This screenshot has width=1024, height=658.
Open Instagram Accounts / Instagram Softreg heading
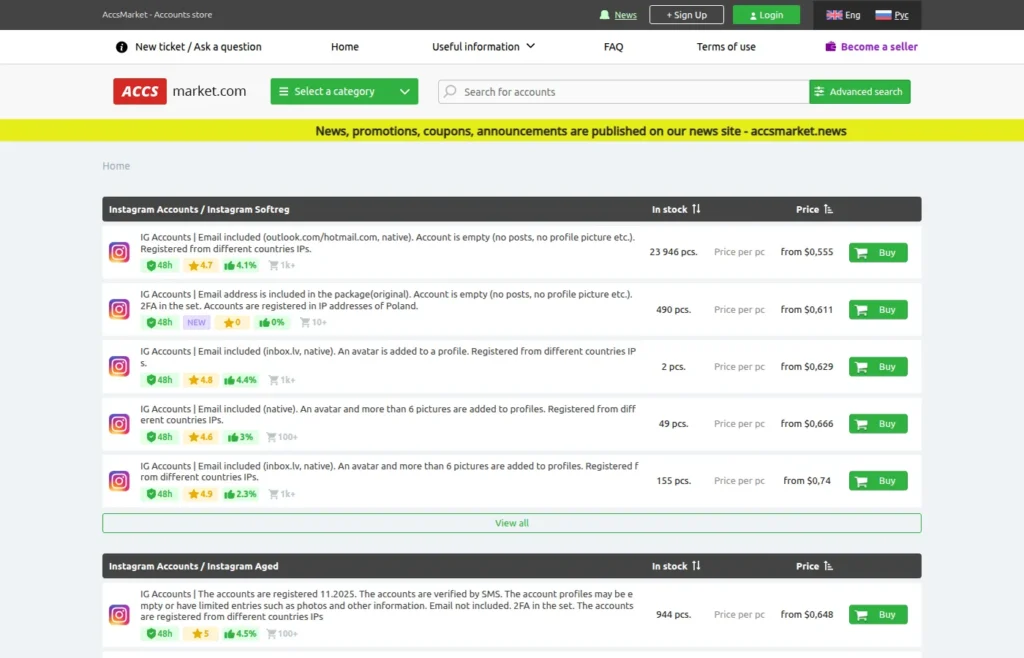pos(199,210)
